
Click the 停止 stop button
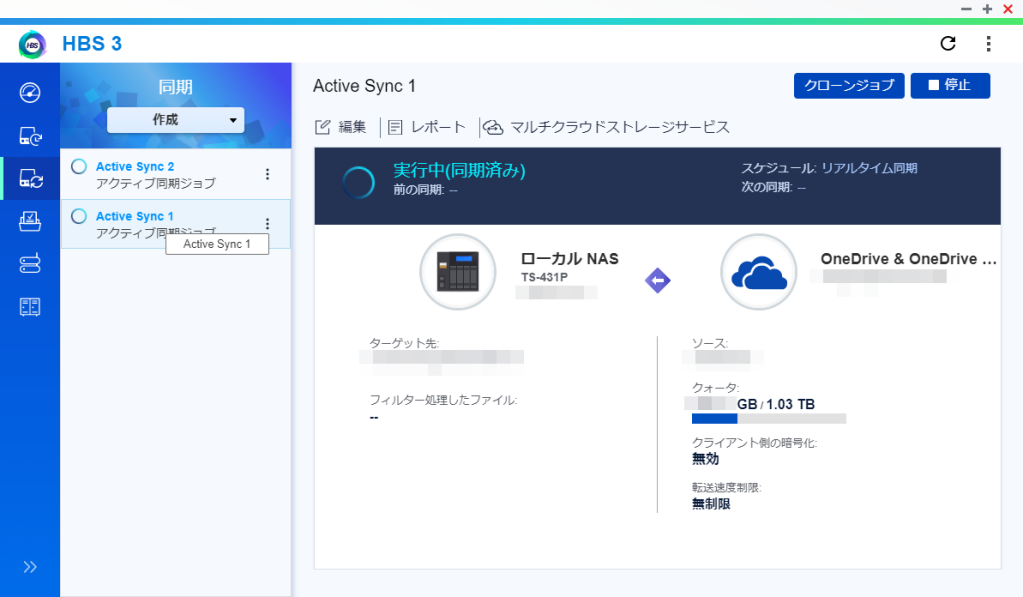pyautogui.click(x=950, y=85)
